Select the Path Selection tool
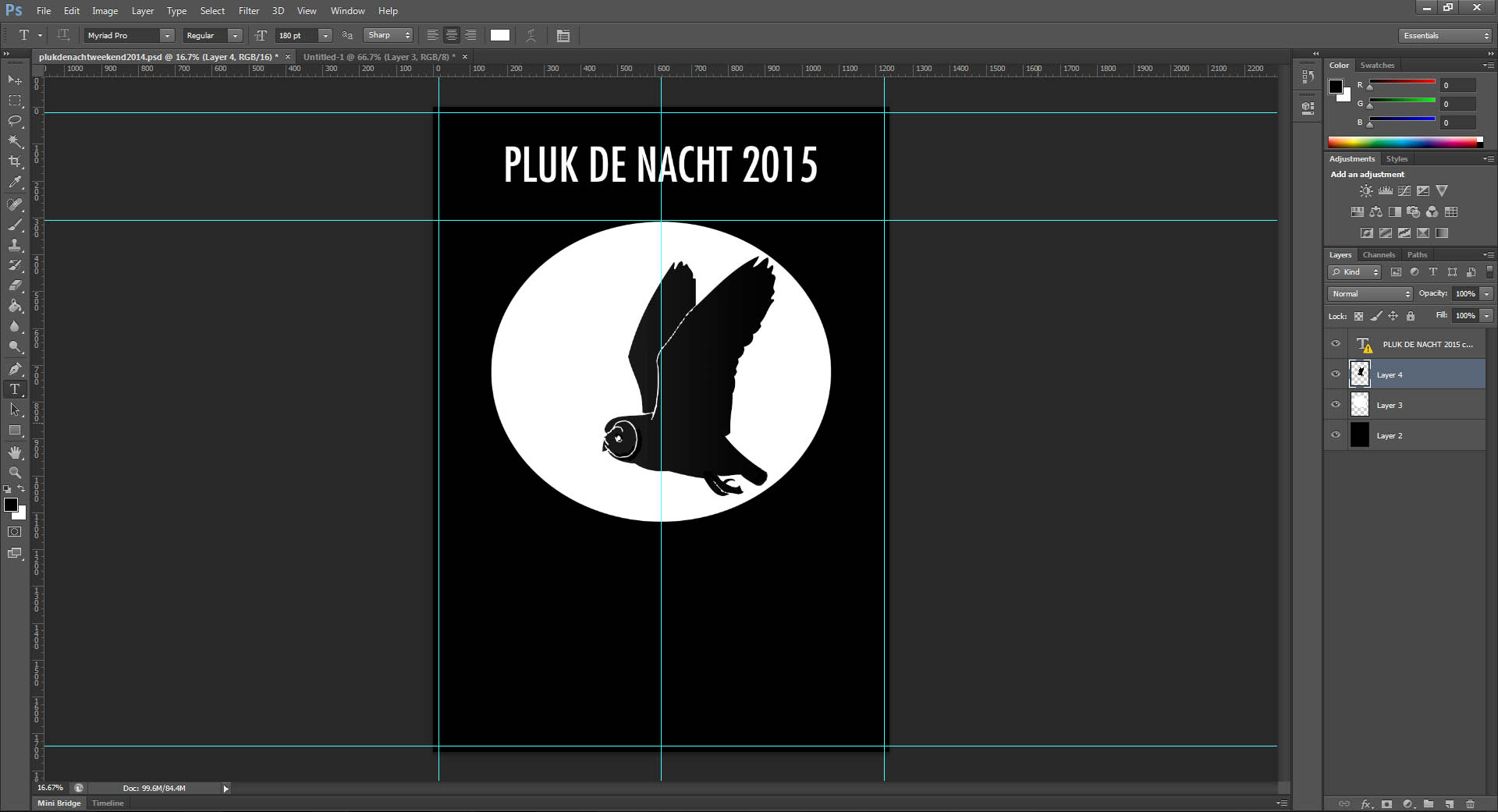 (15, 410)
